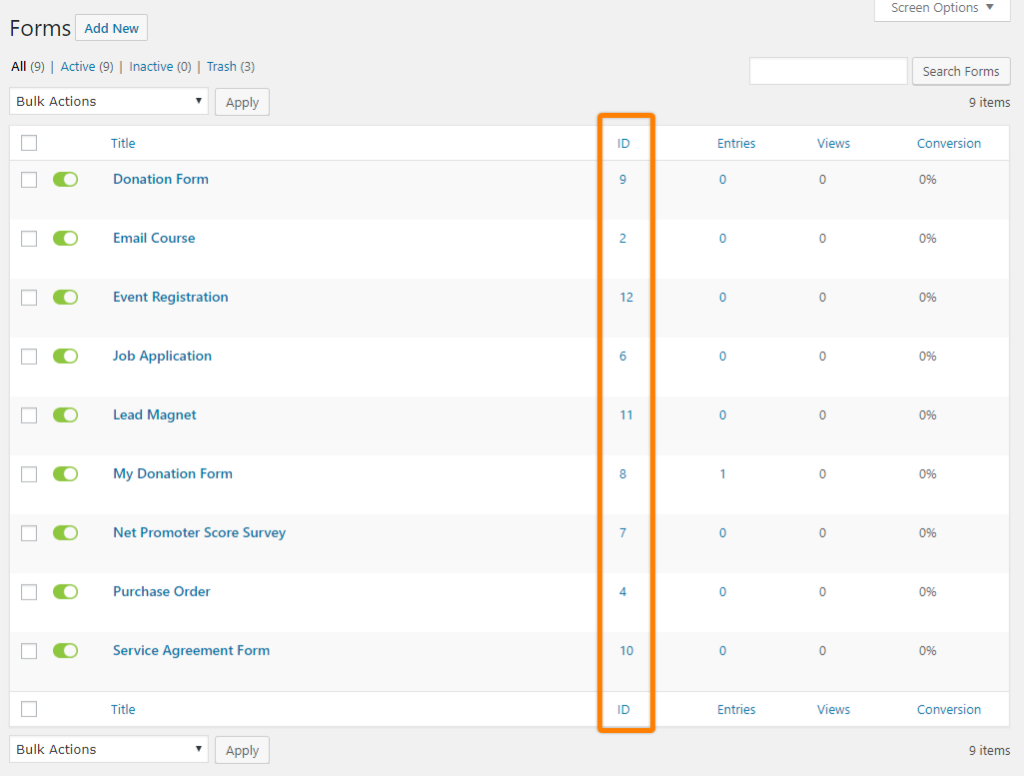Viewport: 1024px width, 776px height.
Task: Toggle the Donation Form active switch
Action: (65, 179)
